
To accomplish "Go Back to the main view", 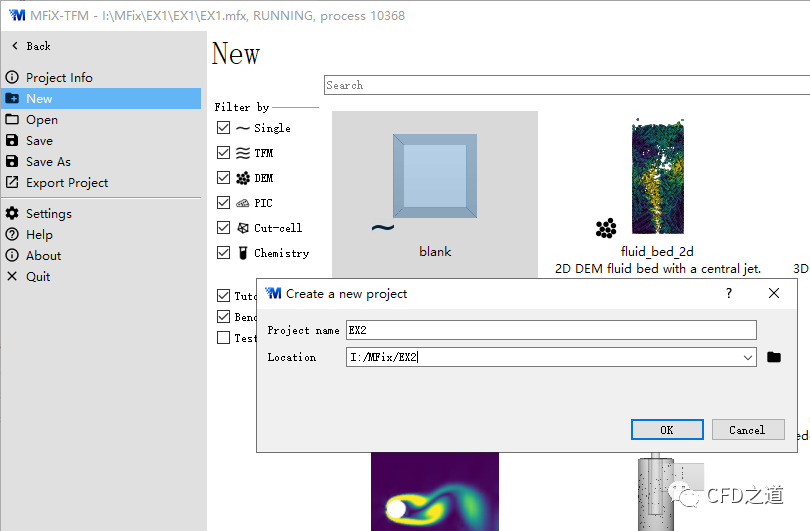I will pyautogui.click(x=32, y=46).
